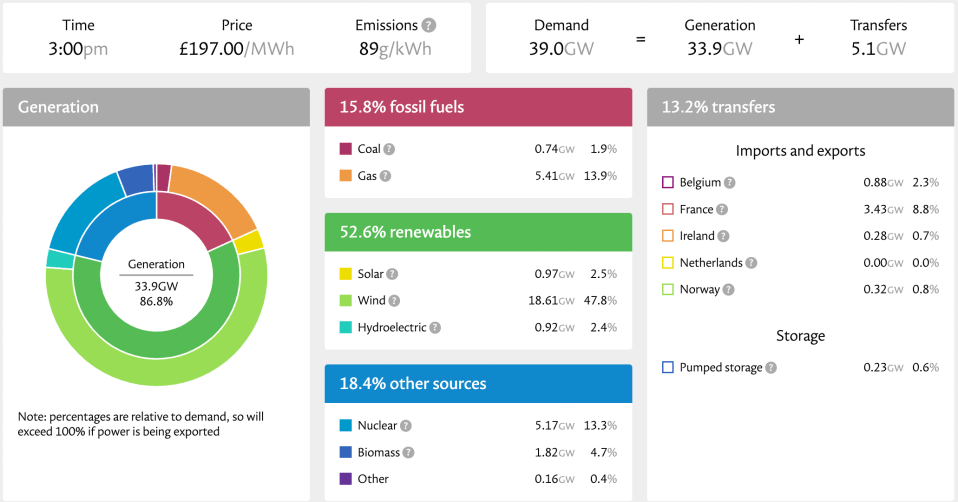
Task: Click the Biomass question mark icon
Action: pos(409,452)
